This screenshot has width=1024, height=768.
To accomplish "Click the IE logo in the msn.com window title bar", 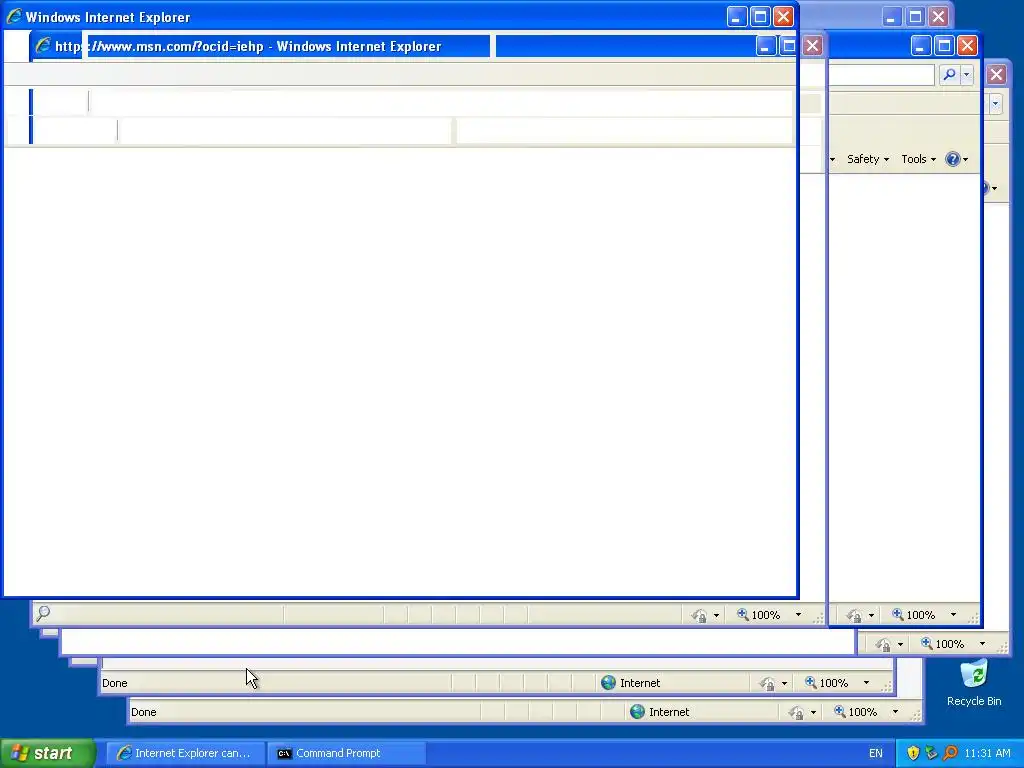I will tap(43, 45).
